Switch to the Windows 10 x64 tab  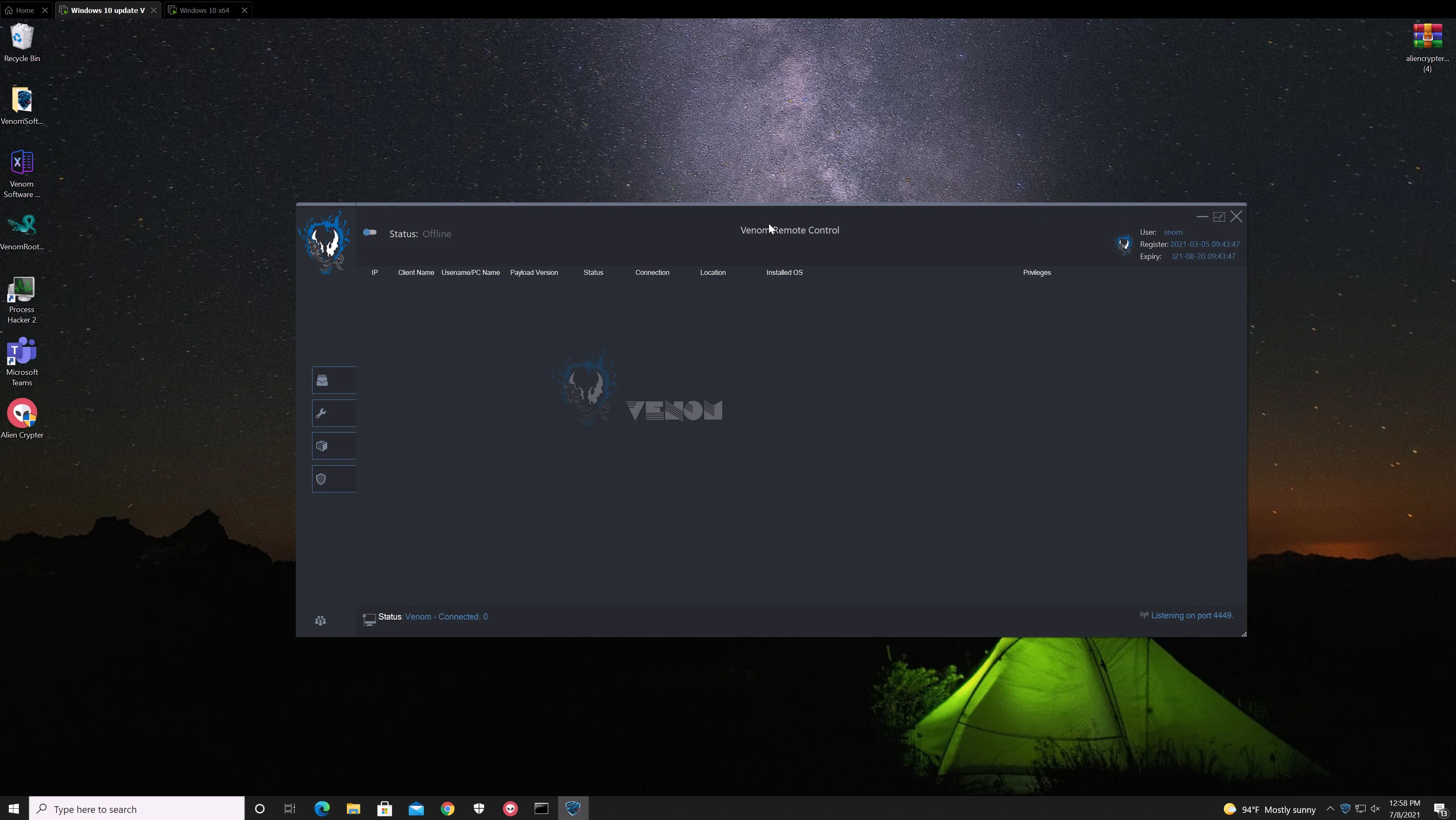204,10
